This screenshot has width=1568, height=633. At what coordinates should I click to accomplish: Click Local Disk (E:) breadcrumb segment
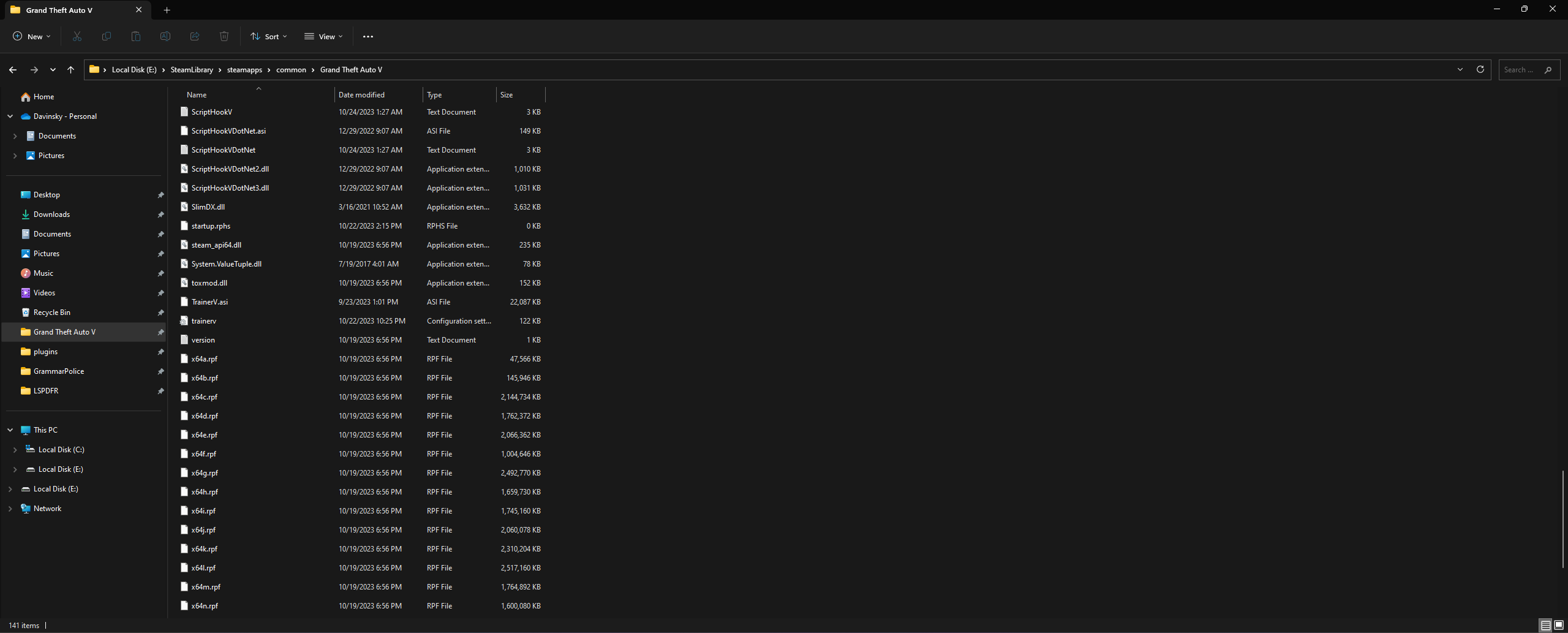[134, 70]
